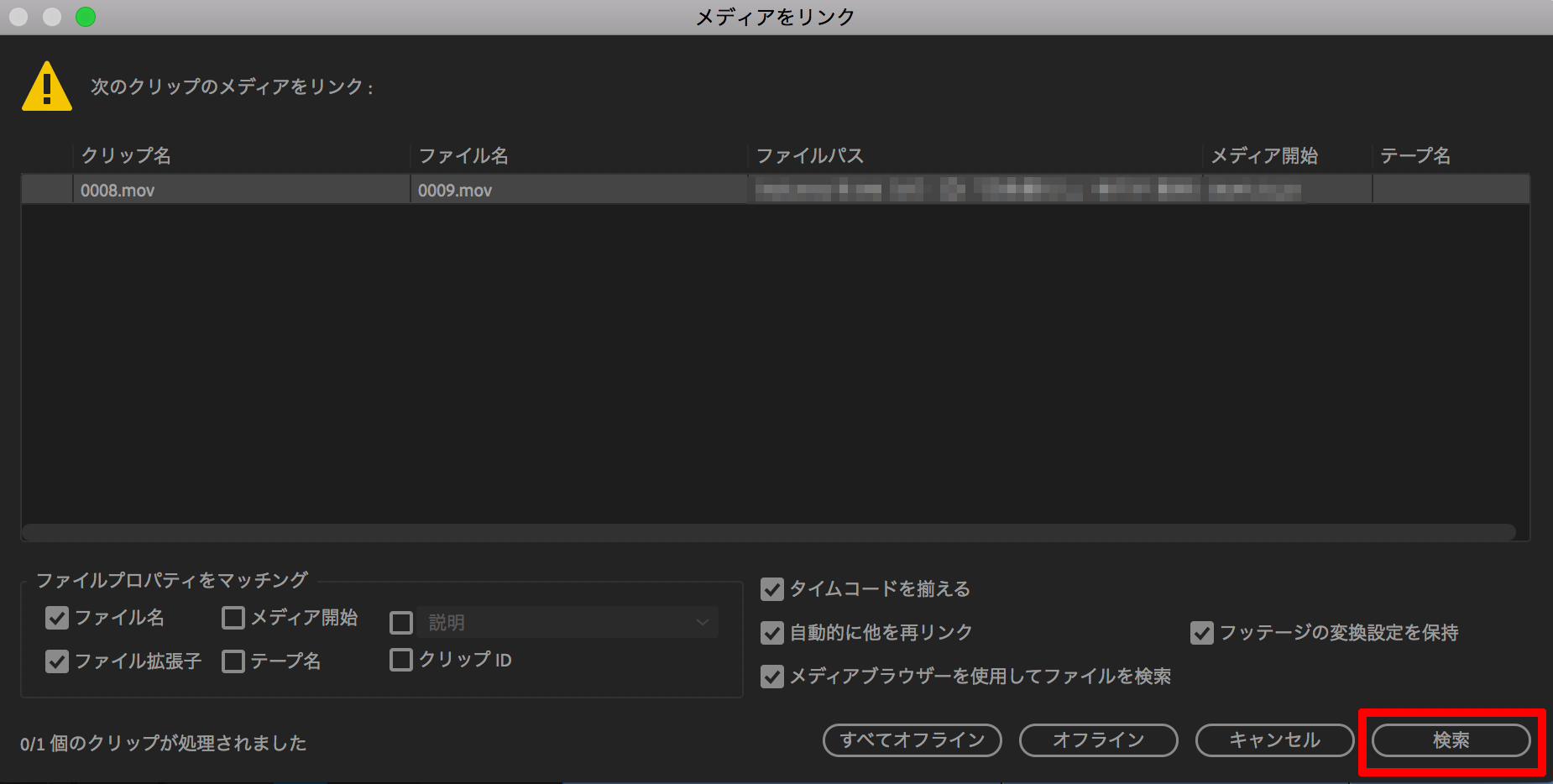Enable the メディア開始 matching checkbox
1553x784 pixels.
coord(233,618)
